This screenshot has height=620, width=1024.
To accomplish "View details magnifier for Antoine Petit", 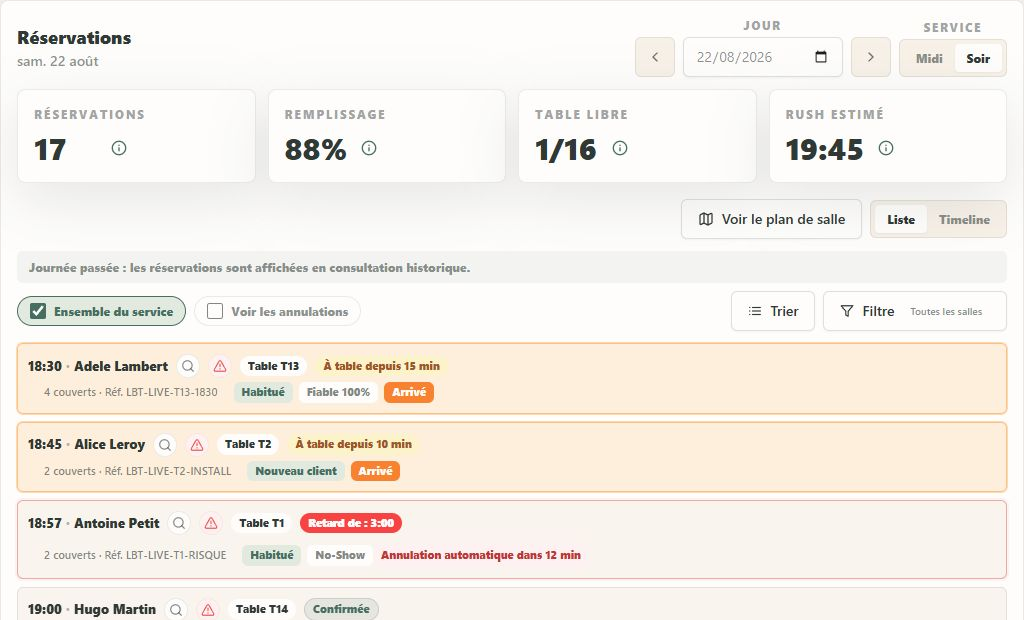I will (179, 523).
